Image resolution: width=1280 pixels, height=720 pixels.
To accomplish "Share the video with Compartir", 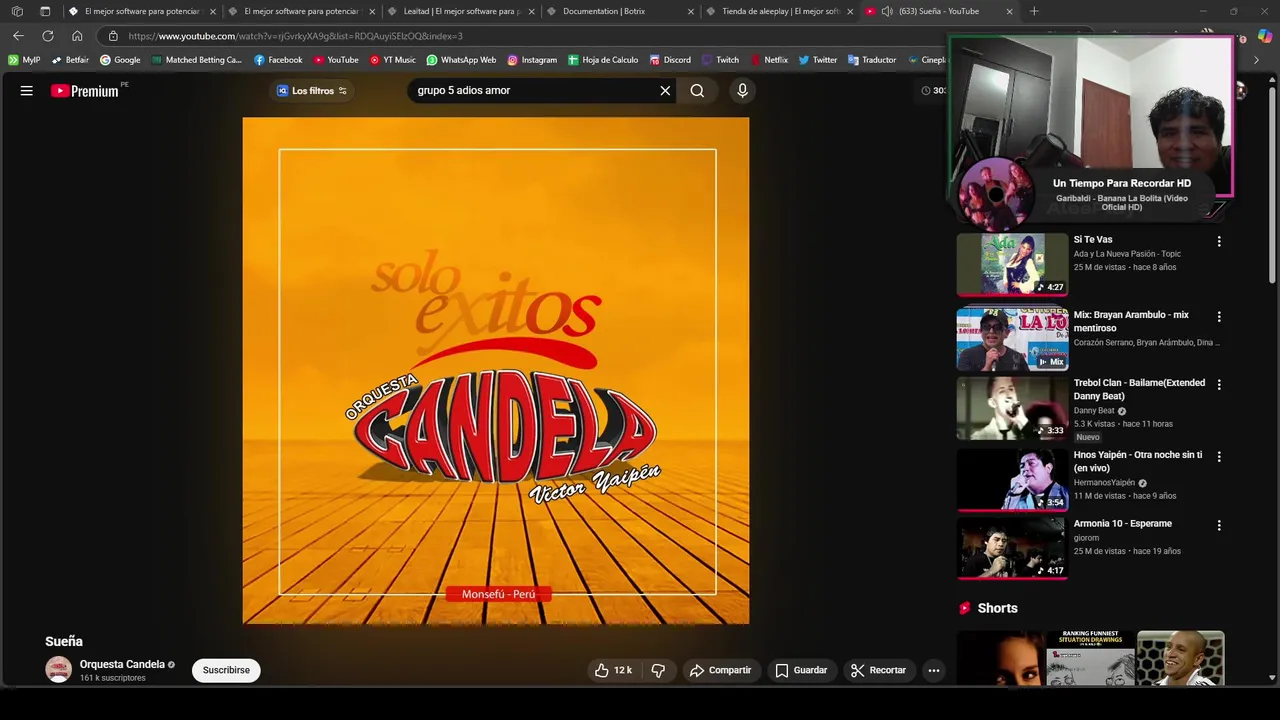I will click(720, 670).
